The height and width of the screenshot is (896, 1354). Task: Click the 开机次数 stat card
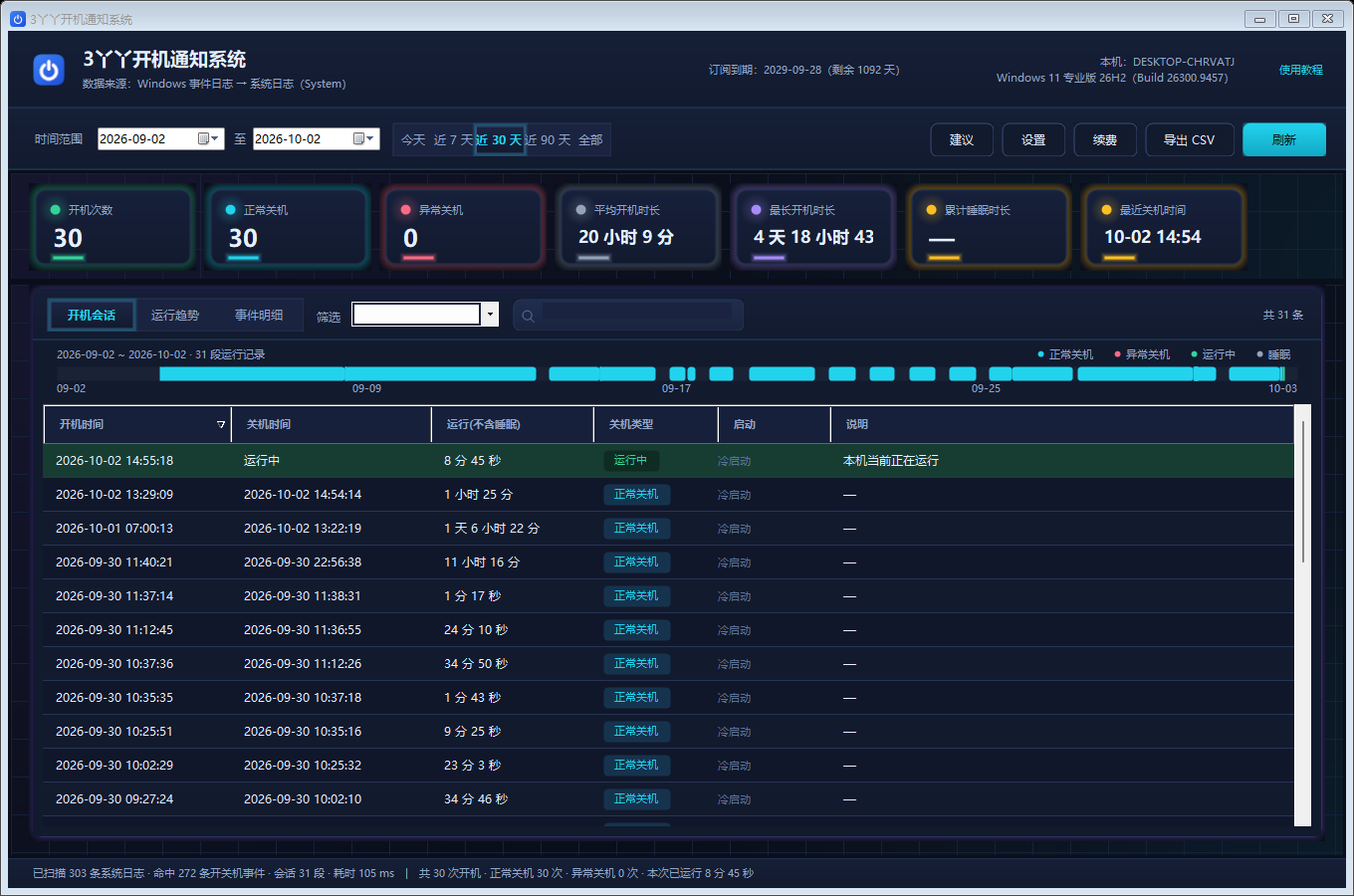pos(113,227)
